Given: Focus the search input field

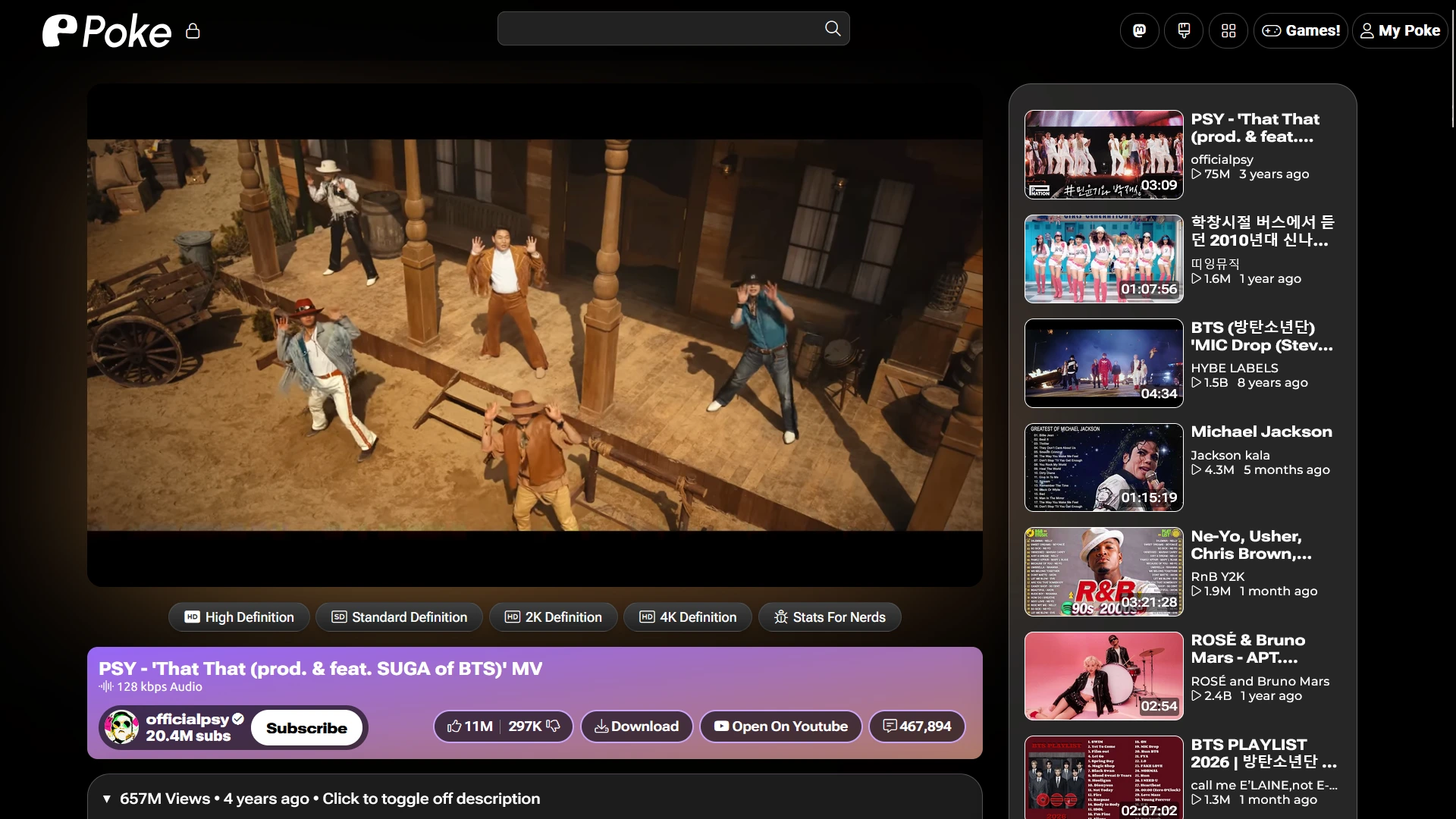Looking at the screenshot, I should click(x=673, y=29).
